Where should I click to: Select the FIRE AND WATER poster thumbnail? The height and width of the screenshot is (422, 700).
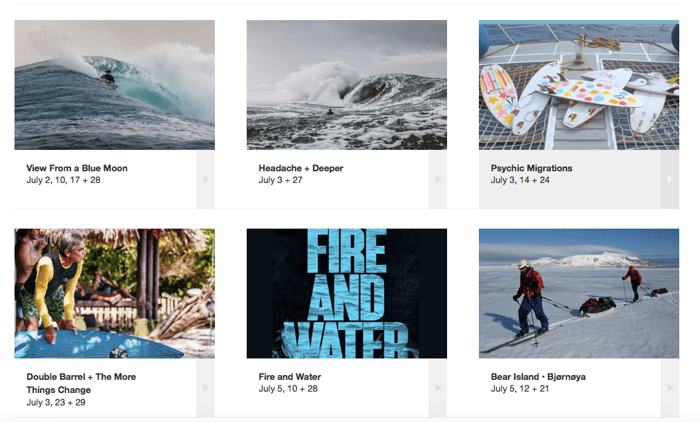click(346, 293)
